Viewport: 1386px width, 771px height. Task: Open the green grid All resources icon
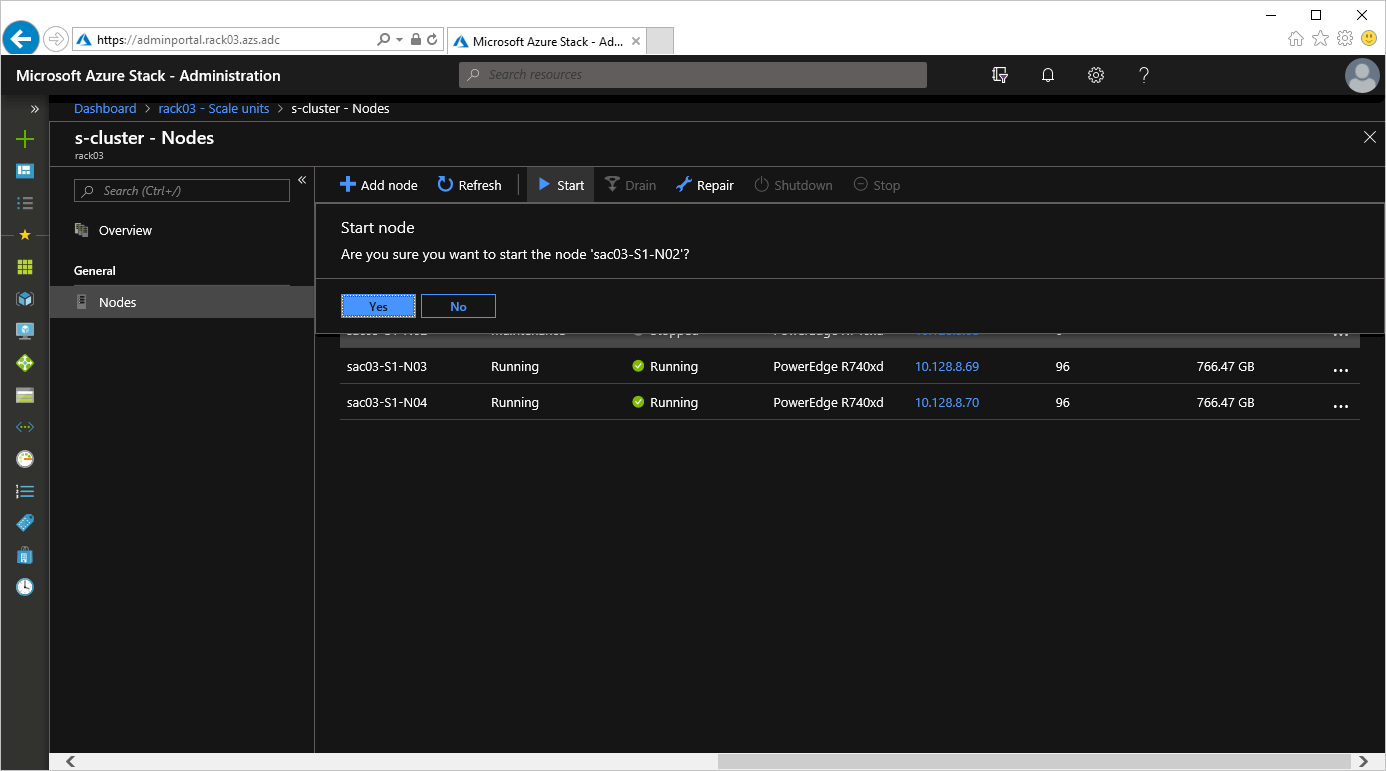(25, 267)
